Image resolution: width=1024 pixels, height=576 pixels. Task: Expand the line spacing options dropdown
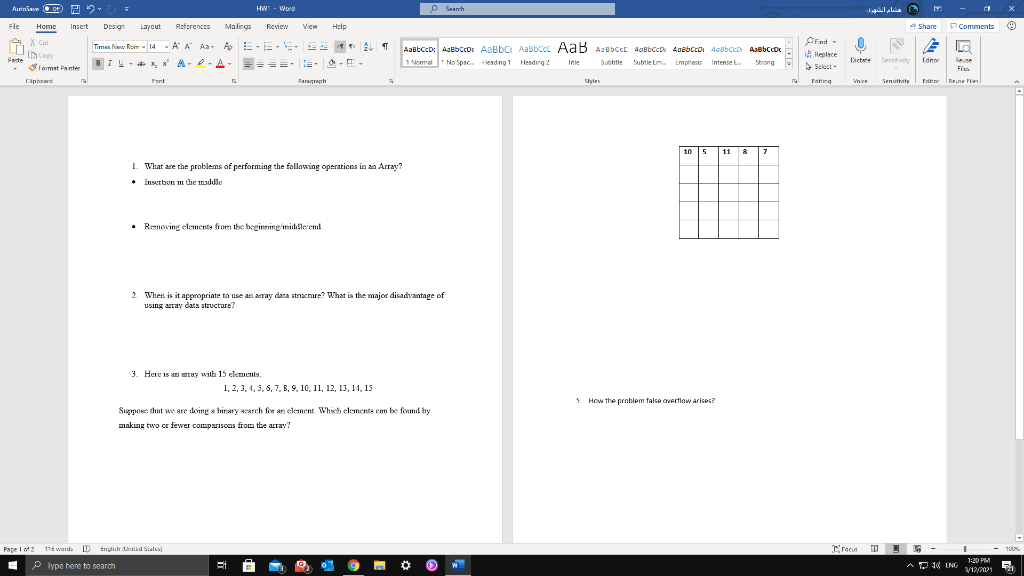[317, 63]
